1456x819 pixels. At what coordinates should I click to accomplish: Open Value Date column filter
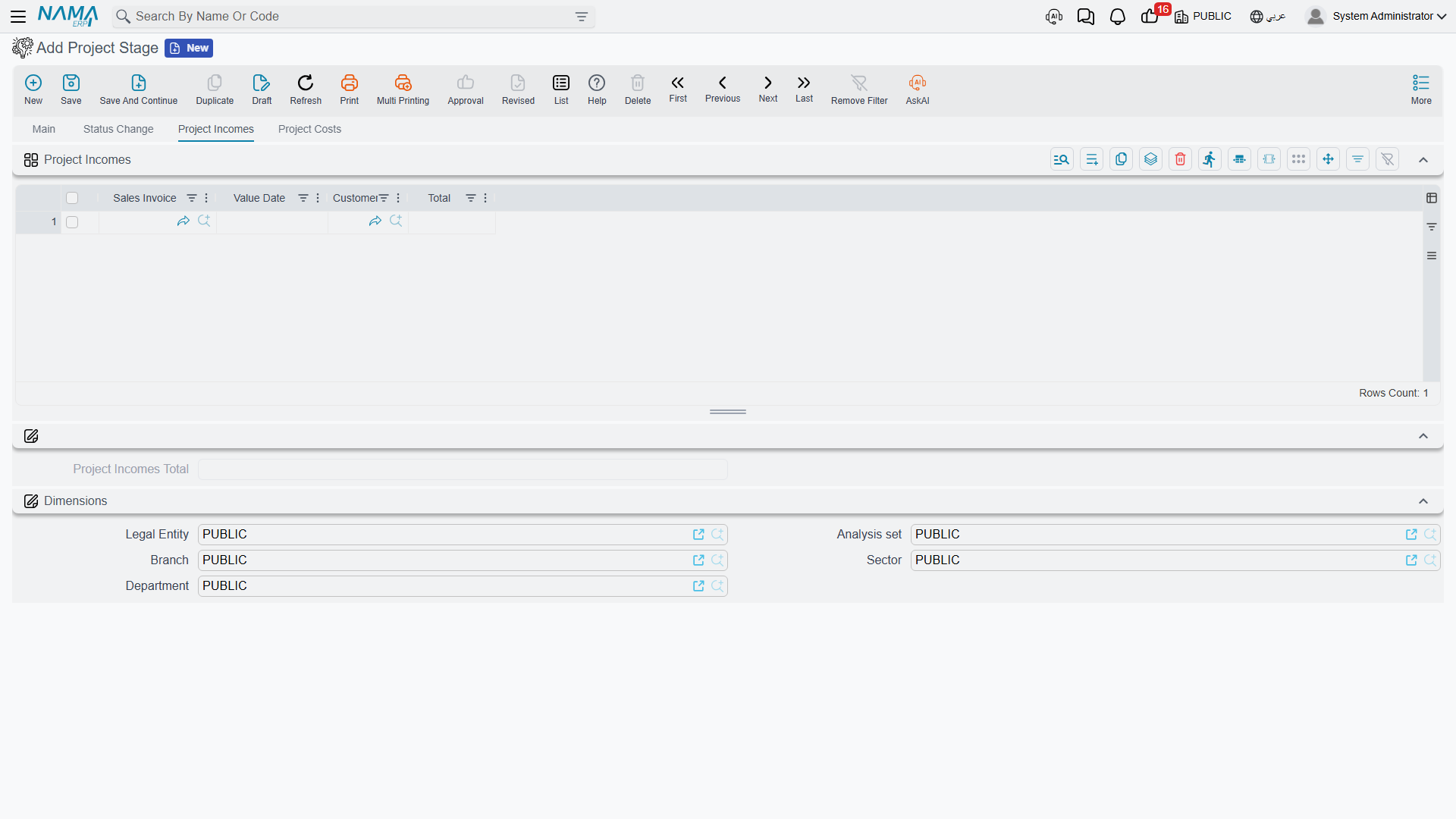[x=303, y=198]
